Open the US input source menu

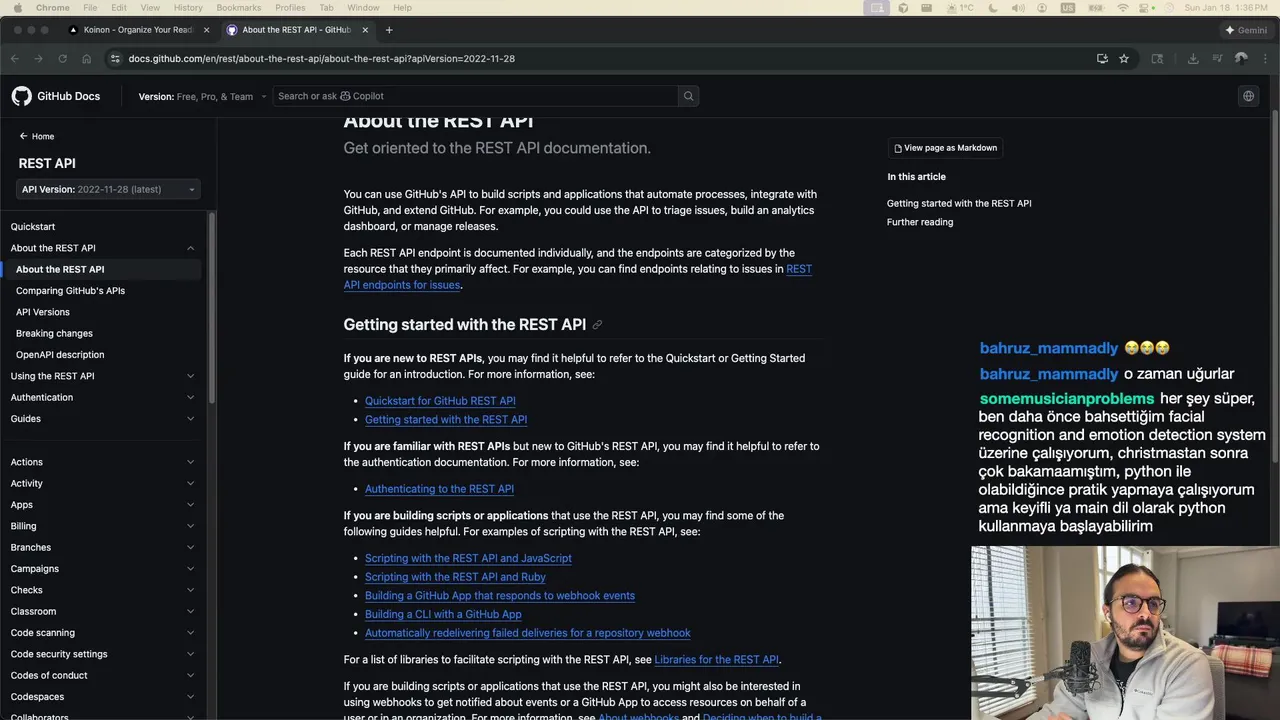coord(1069,8)
